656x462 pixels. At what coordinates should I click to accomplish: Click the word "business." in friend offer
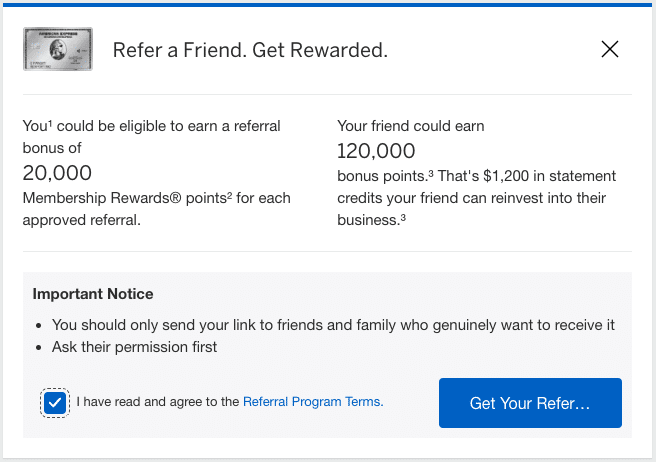pos(367,220)
